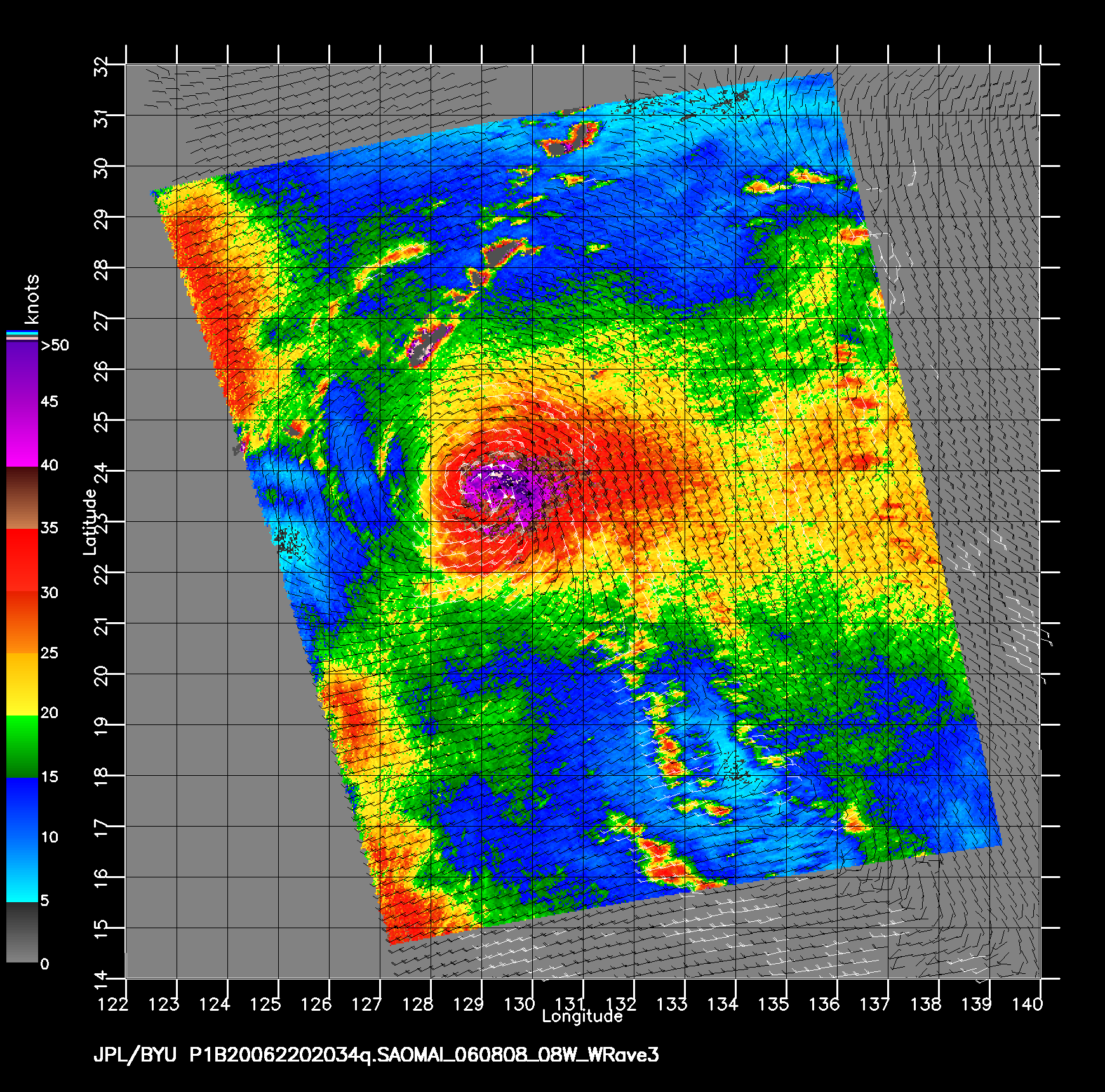Click the longitude tick label 127

367,1004
